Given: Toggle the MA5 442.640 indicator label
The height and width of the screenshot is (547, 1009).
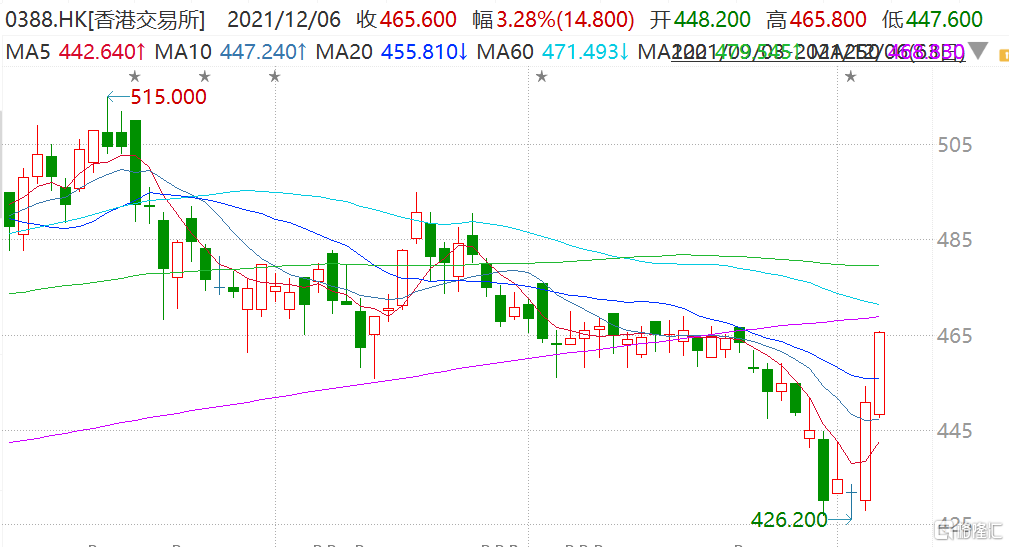Looking at the screenshot, I should pos(77,51).
